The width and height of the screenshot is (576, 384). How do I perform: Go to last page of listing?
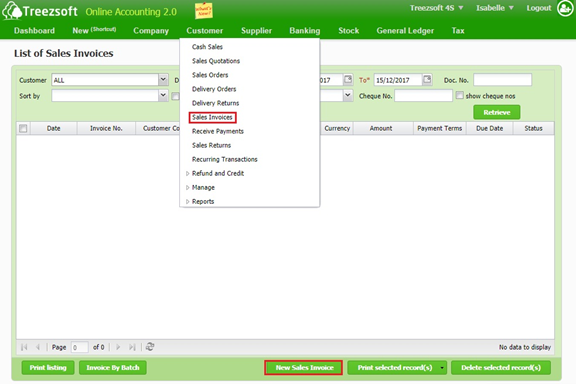[x=132, y=347]
